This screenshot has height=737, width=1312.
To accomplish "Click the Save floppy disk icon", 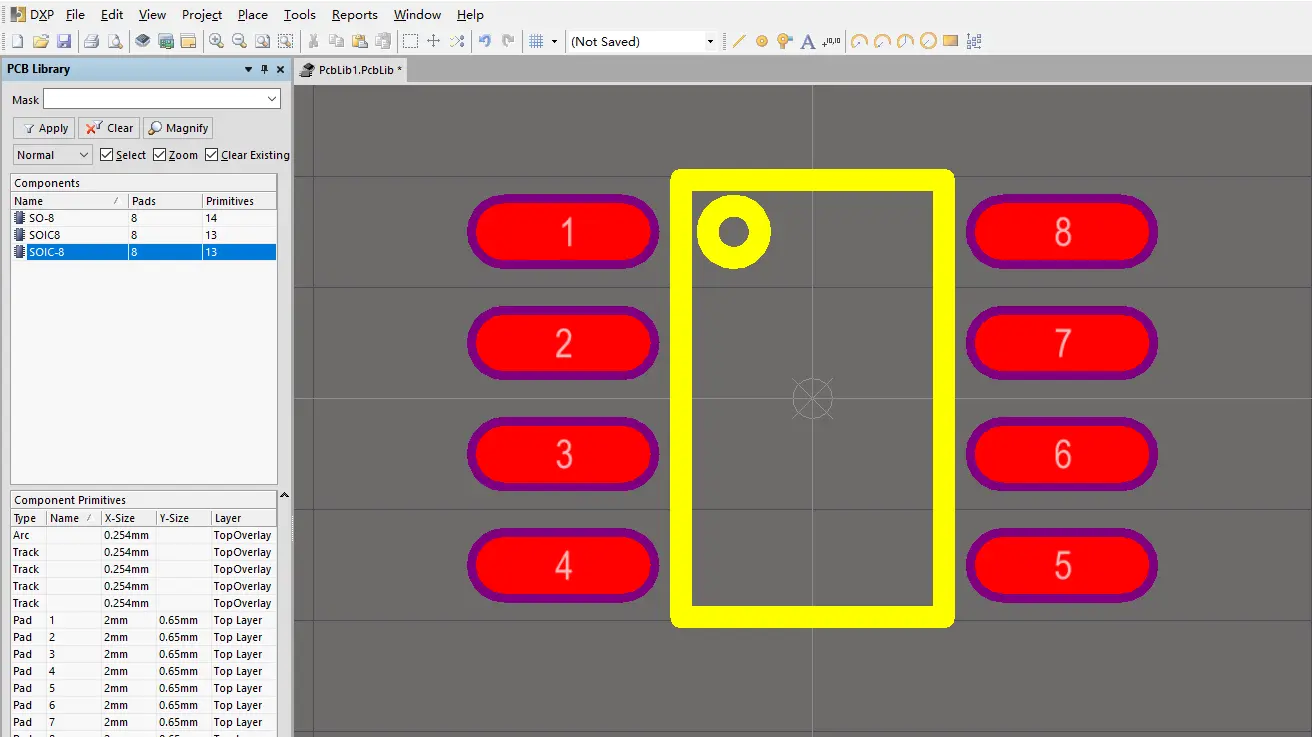I will [x=64, y=41].
